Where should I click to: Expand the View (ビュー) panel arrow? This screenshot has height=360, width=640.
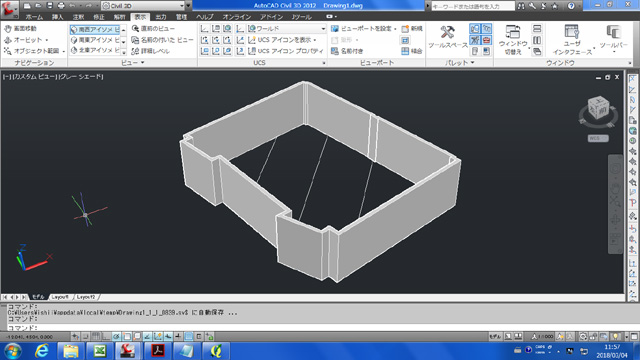[142, 63]
